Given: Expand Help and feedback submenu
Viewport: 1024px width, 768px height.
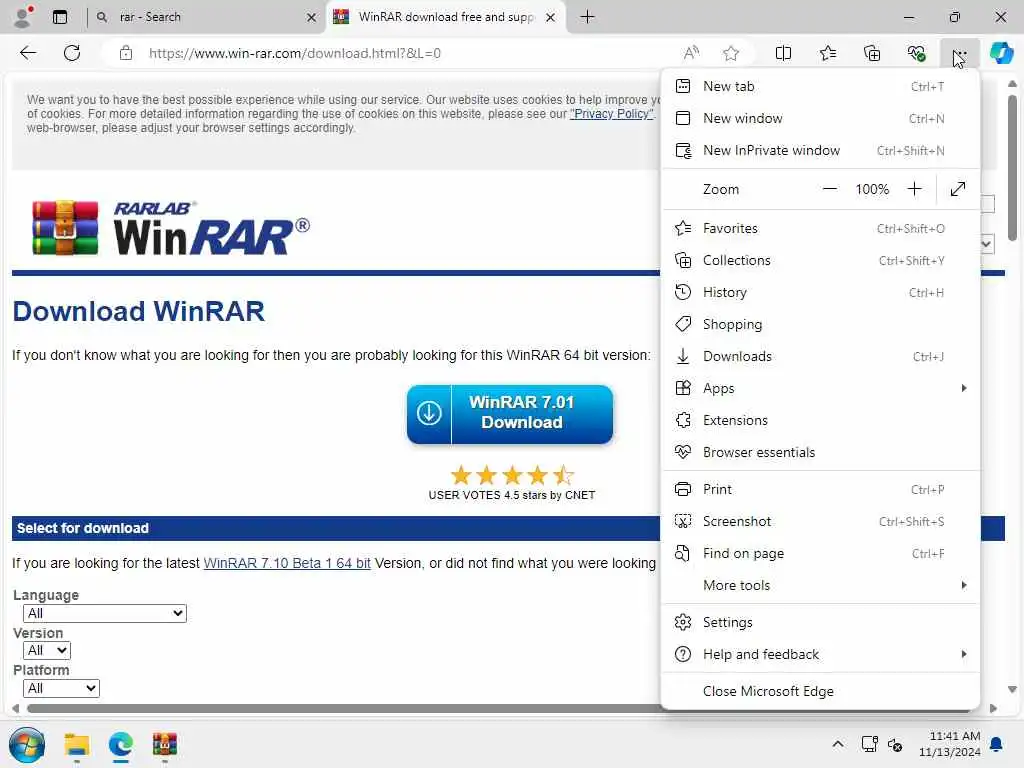Looking at the screenshot, I should tap(820, 654).
